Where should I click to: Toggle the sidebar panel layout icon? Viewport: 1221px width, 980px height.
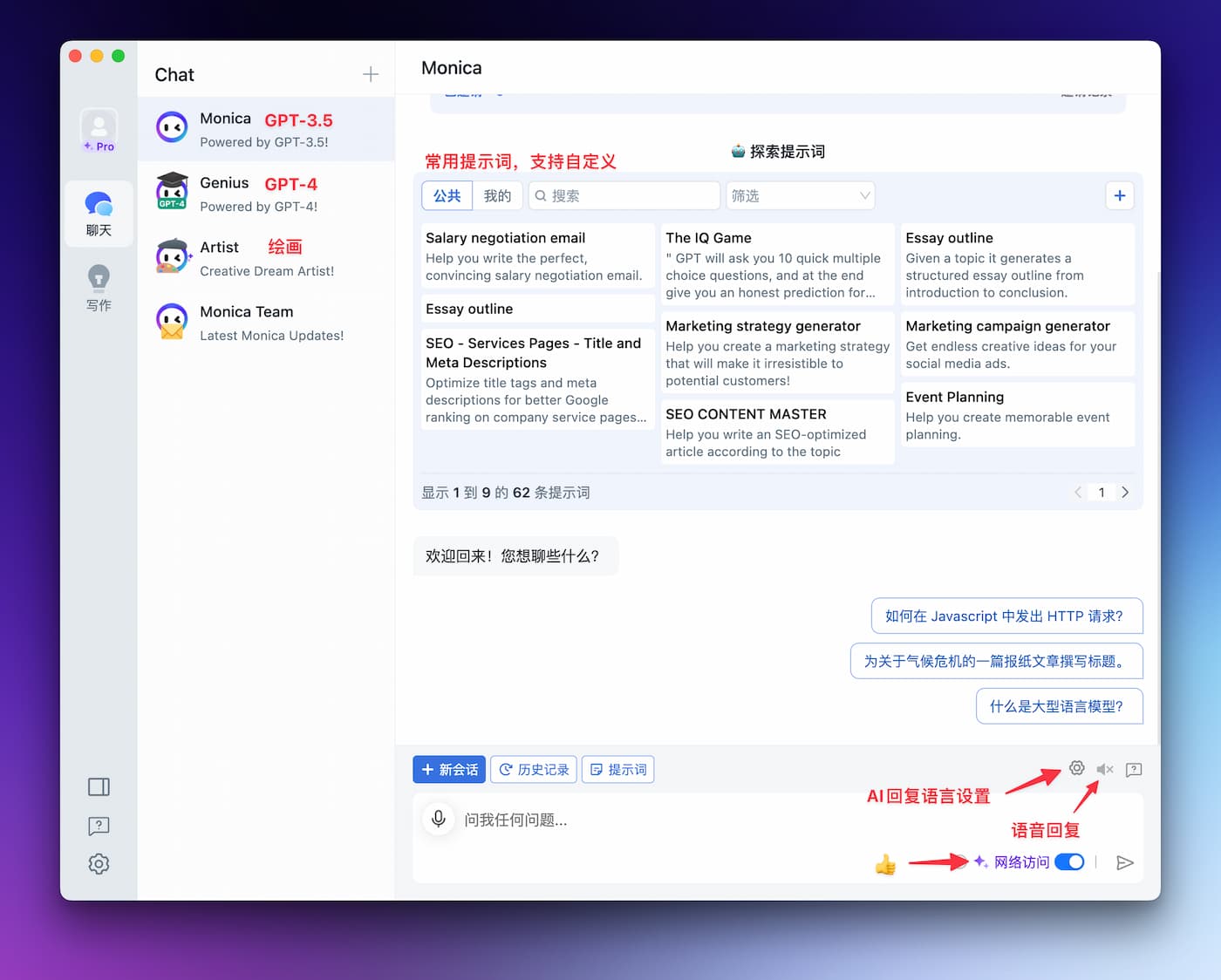(x=99, y=787)
